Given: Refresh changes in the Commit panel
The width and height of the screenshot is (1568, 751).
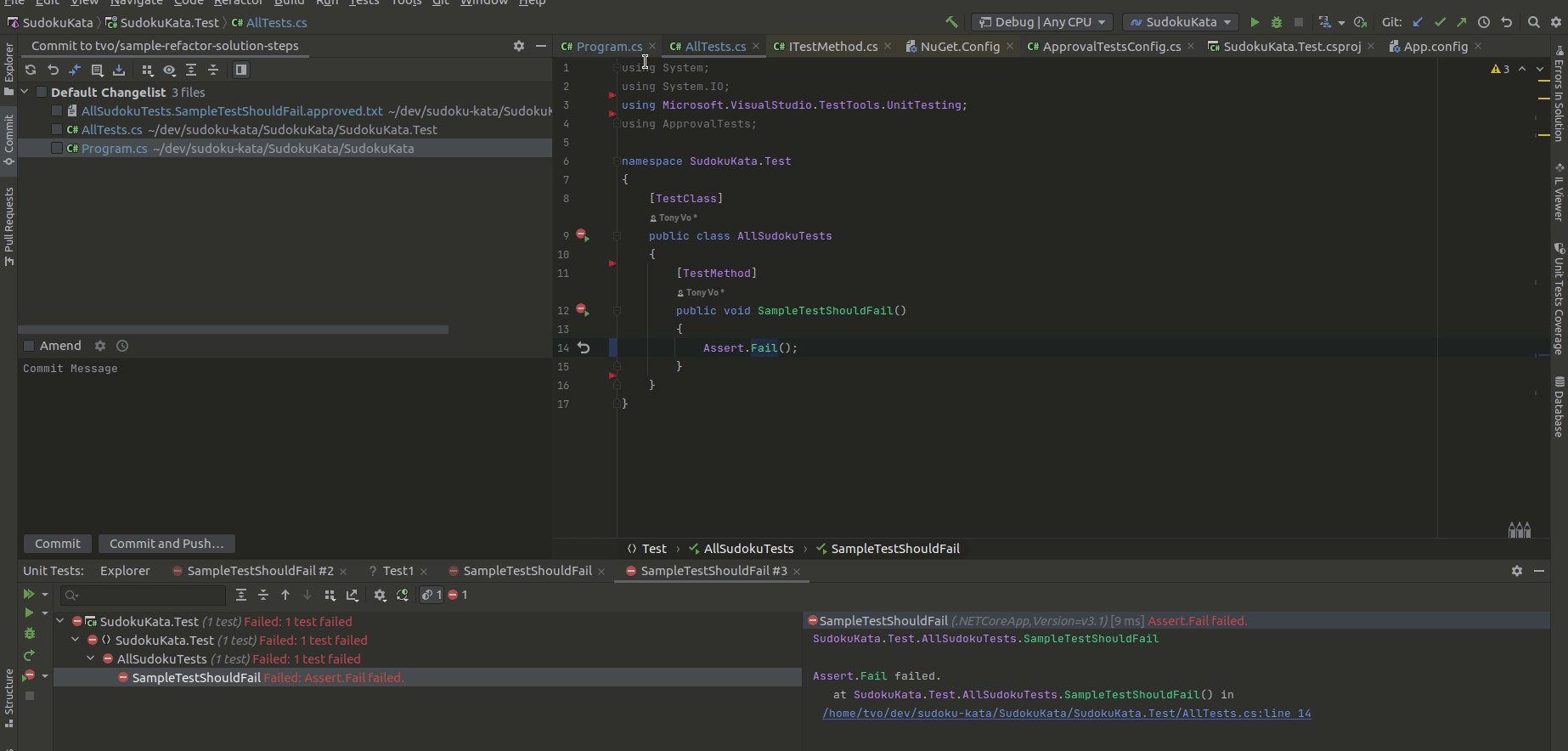Looking at the screenshot, I should pos(31,70).
